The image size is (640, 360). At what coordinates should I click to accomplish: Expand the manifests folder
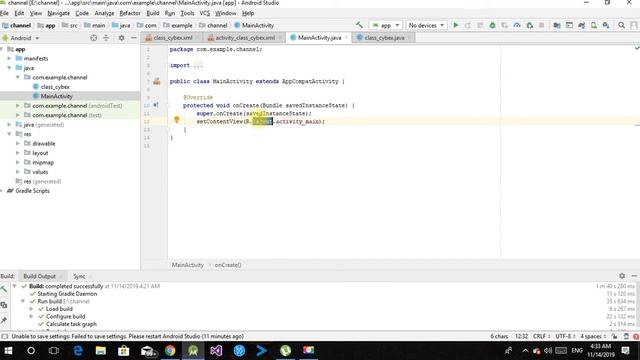[9, 58]
